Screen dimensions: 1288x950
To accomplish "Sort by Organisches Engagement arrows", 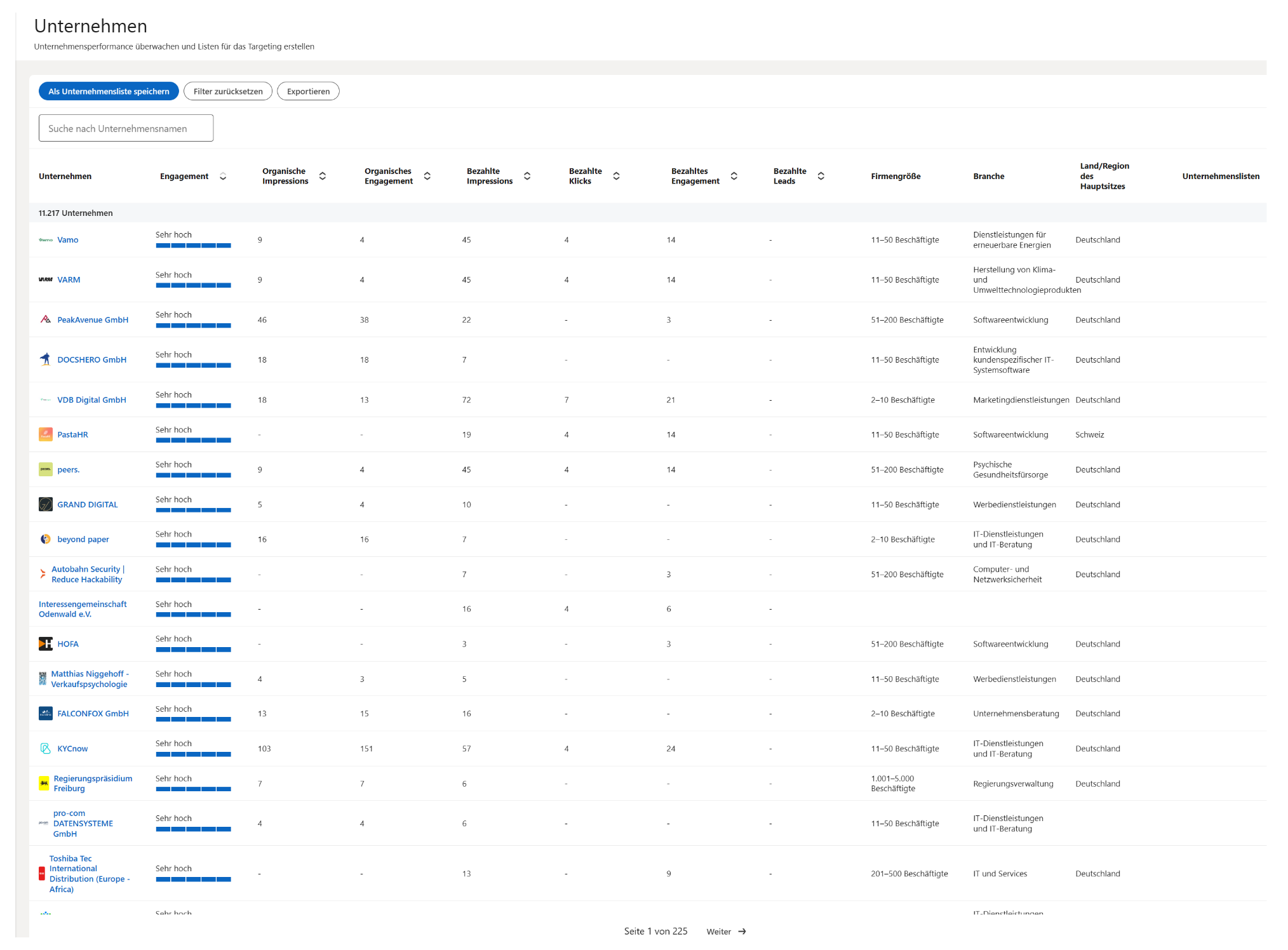I will [427, 177].
